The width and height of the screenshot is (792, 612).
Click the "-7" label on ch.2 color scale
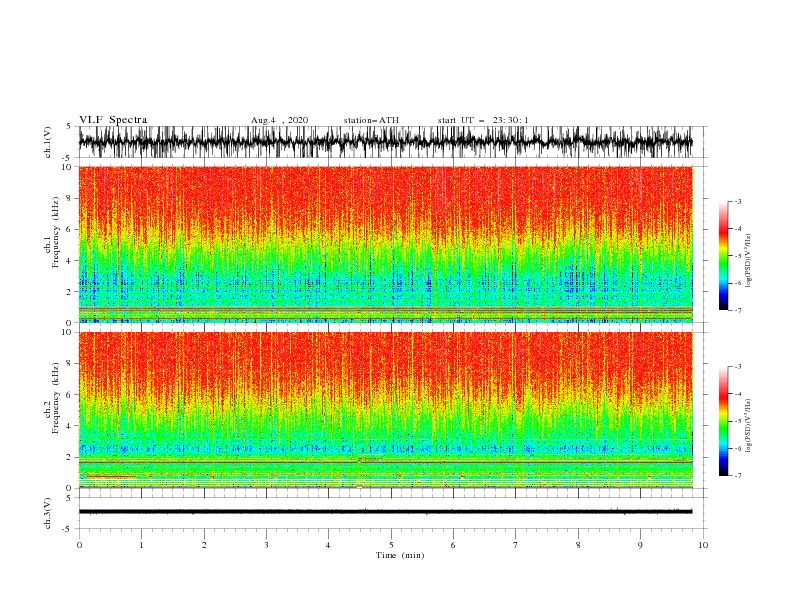[x=737, y=475]
